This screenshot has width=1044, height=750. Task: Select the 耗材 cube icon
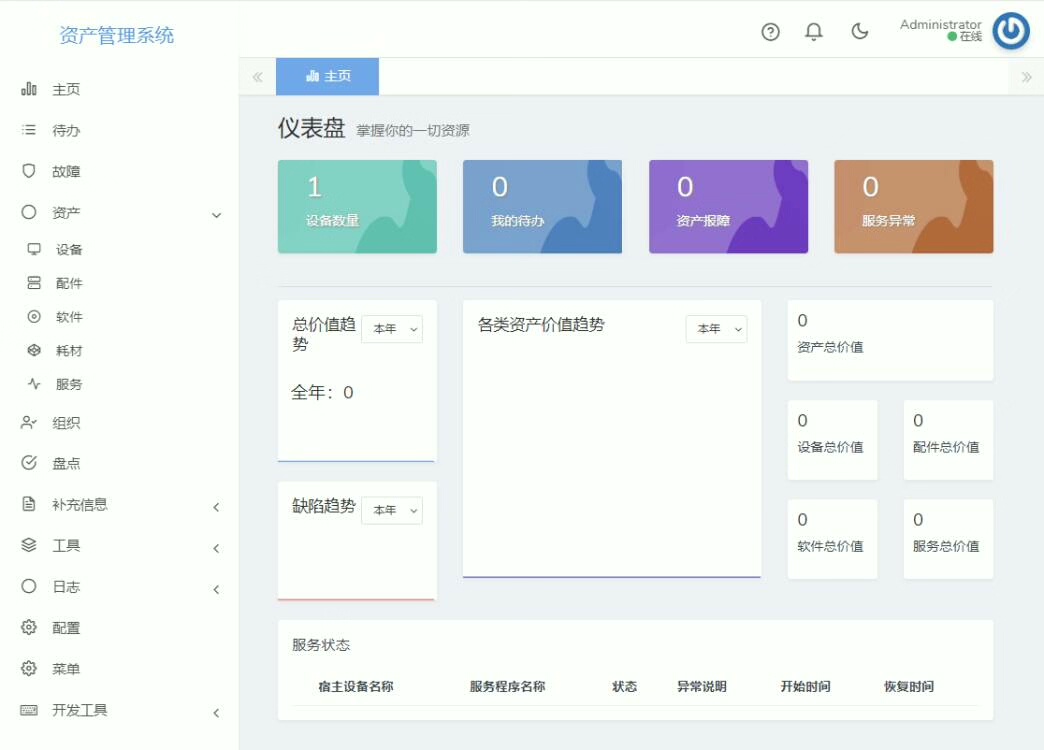coord(34,351)
